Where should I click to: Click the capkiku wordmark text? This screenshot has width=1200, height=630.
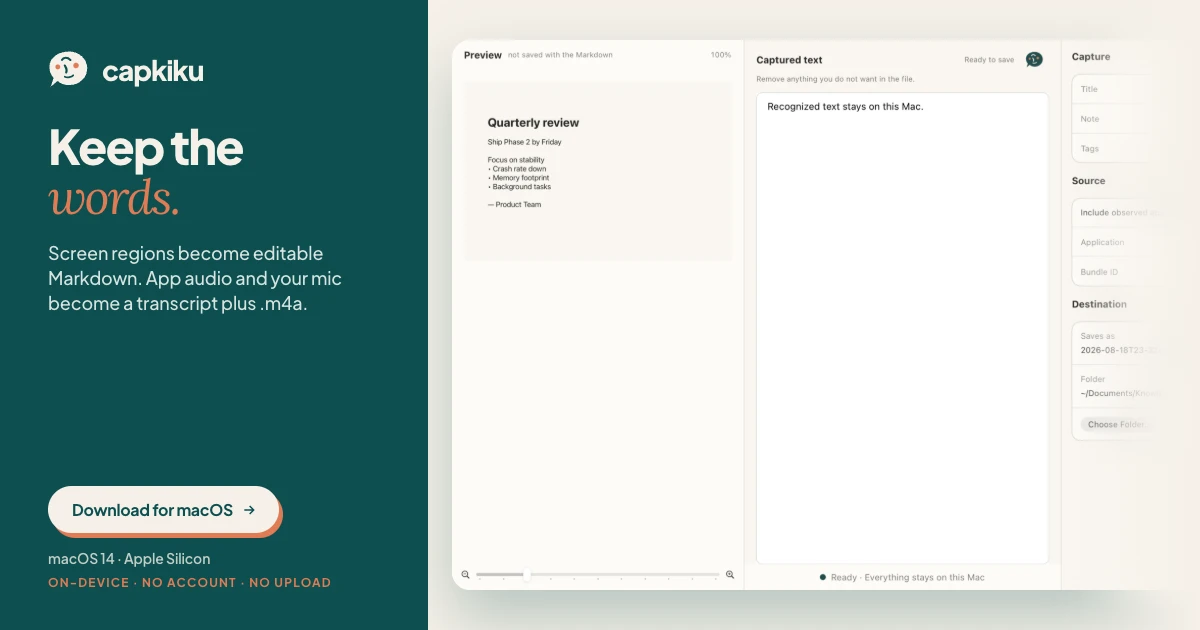click(153, 71)
